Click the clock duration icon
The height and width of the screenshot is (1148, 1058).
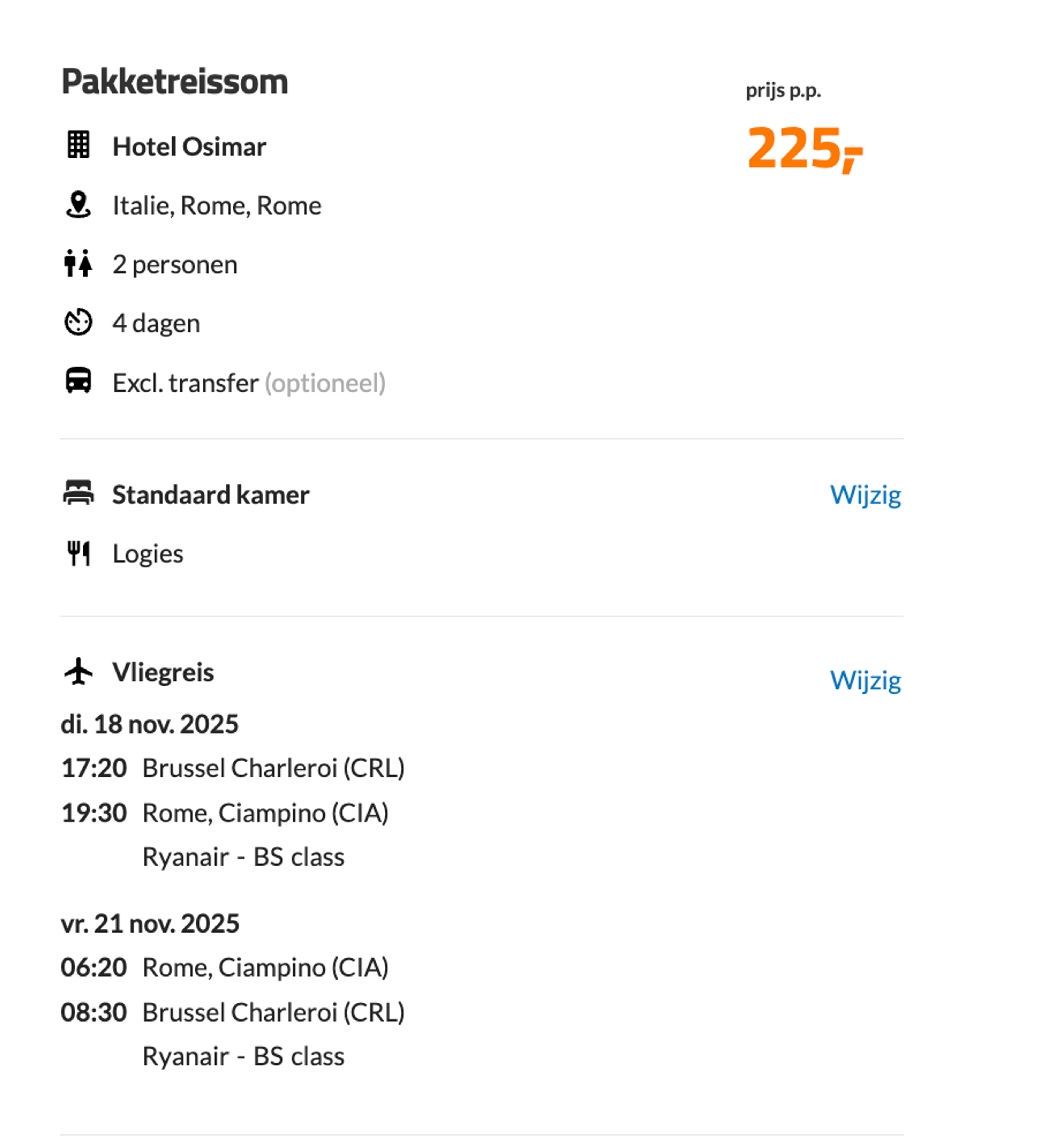(79, 322)
